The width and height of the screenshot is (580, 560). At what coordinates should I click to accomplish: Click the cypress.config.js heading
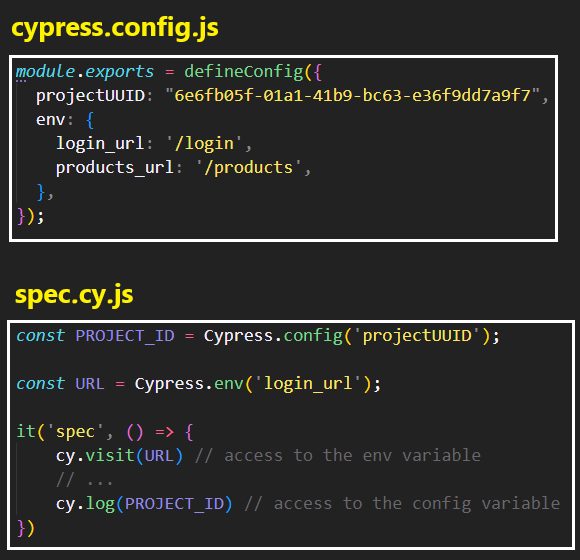115,28
